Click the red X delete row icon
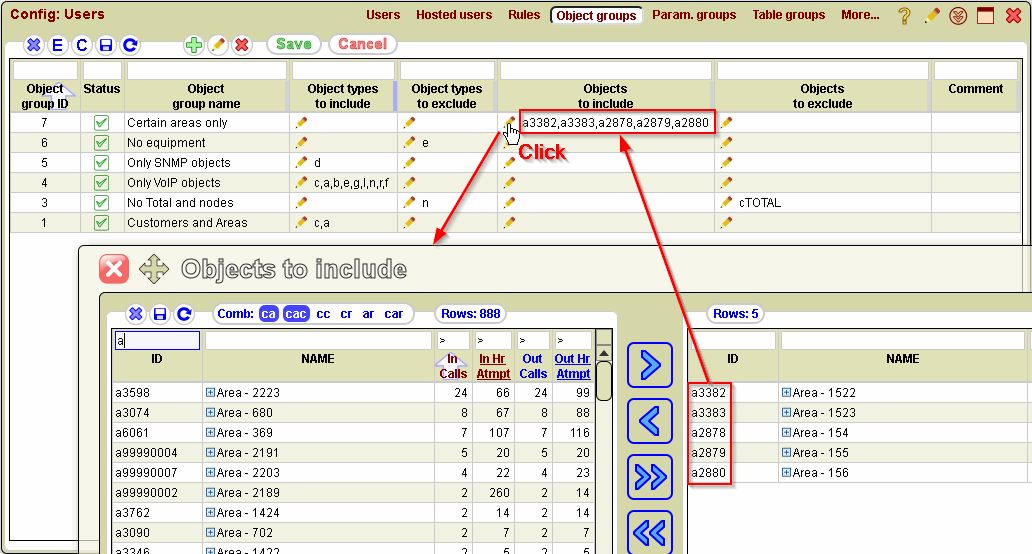Image resolution: width=1032 pixels, height=554 pixels. pos(242,45)
